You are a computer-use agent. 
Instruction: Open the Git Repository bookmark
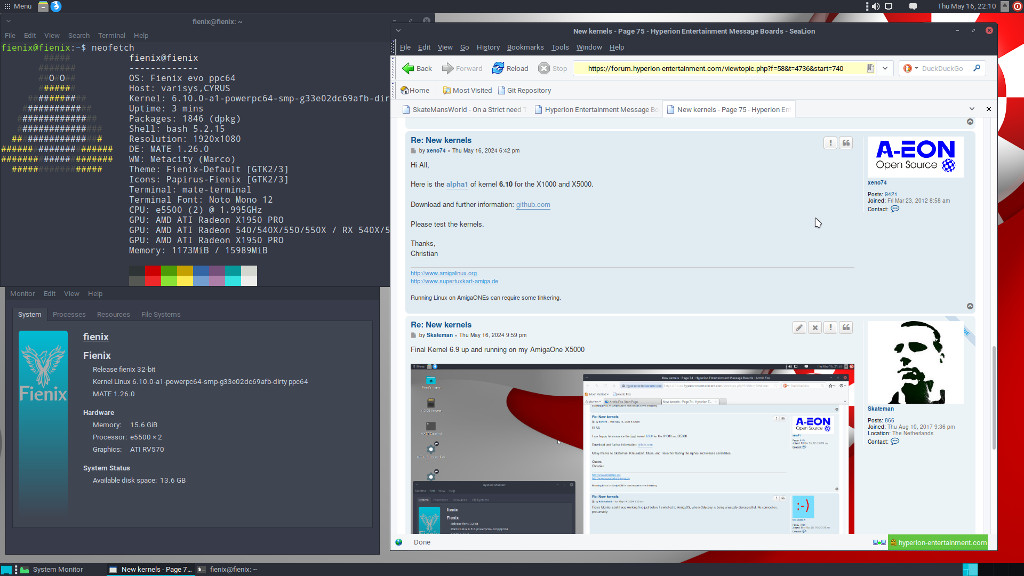(524, 90)
